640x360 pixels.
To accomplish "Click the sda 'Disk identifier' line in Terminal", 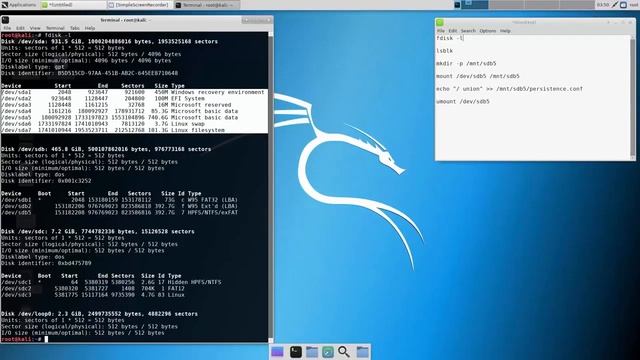I will (x=90, y=73).
